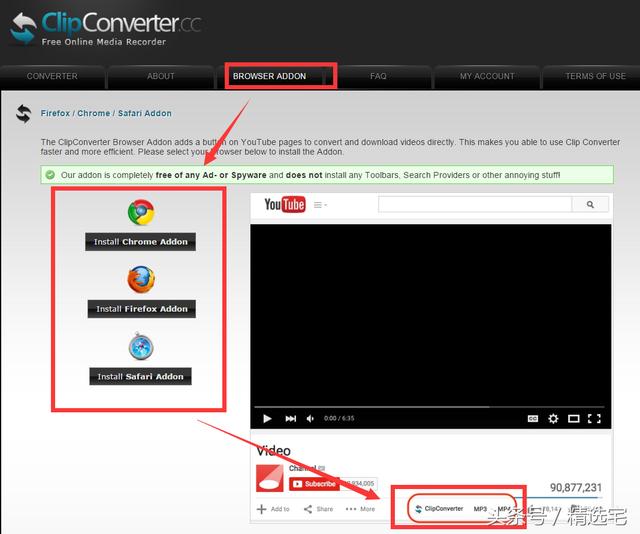
Task: Select MP3 download format
Action: [480, 509]
